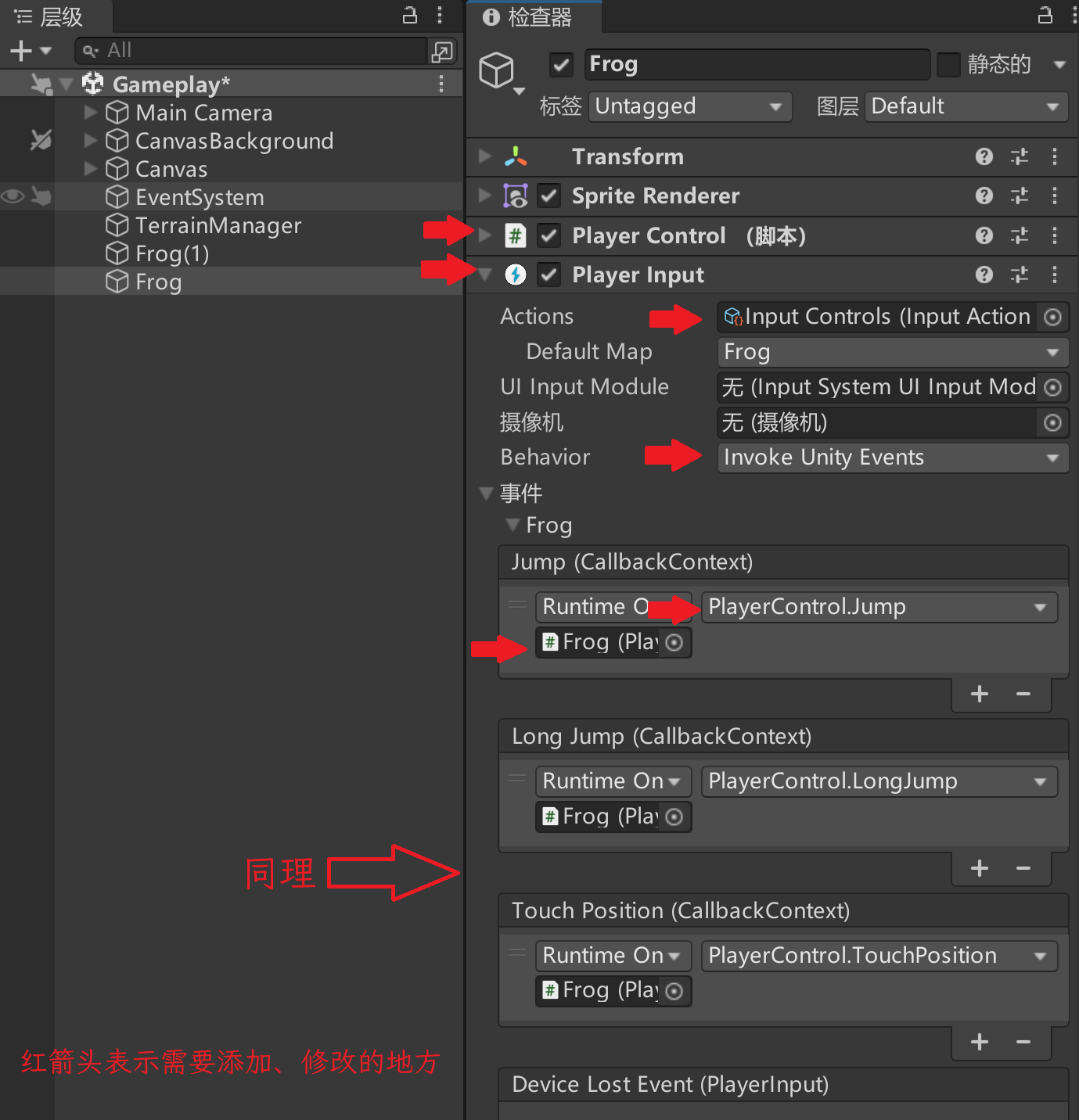This screenshot has height=1120, width=1079.
Task: Click the Actions object picker circle
Action: click(1053, 317)
